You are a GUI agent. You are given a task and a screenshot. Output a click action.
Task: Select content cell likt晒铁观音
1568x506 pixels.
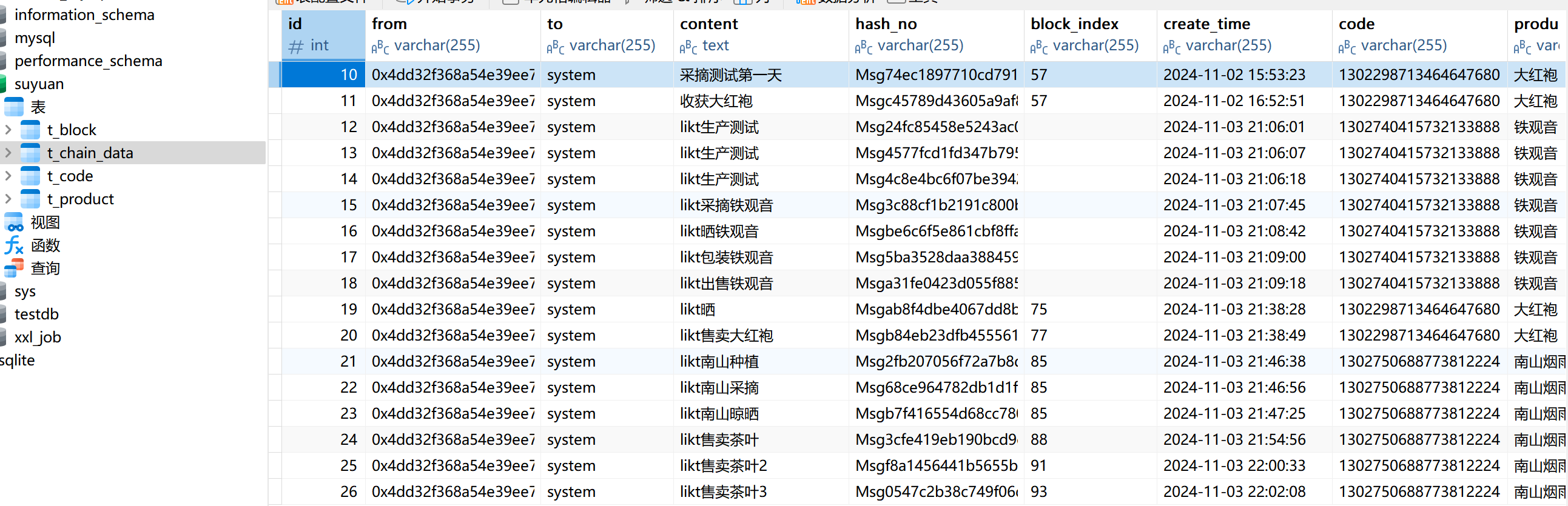coord(761,231)
